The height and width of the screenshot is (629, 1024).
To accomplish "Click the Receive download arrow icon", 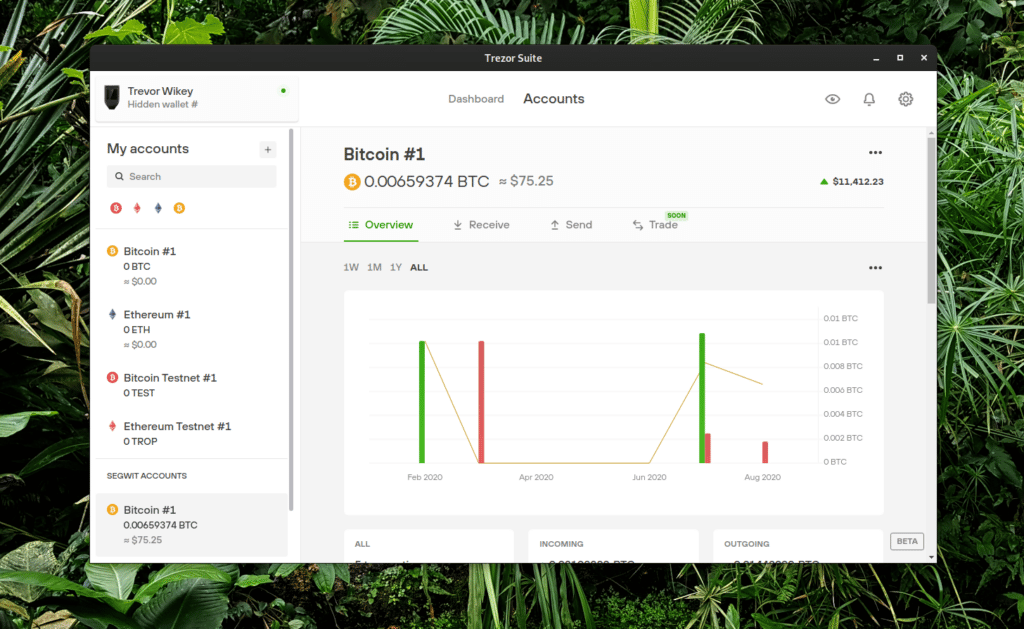I will 458,225.
